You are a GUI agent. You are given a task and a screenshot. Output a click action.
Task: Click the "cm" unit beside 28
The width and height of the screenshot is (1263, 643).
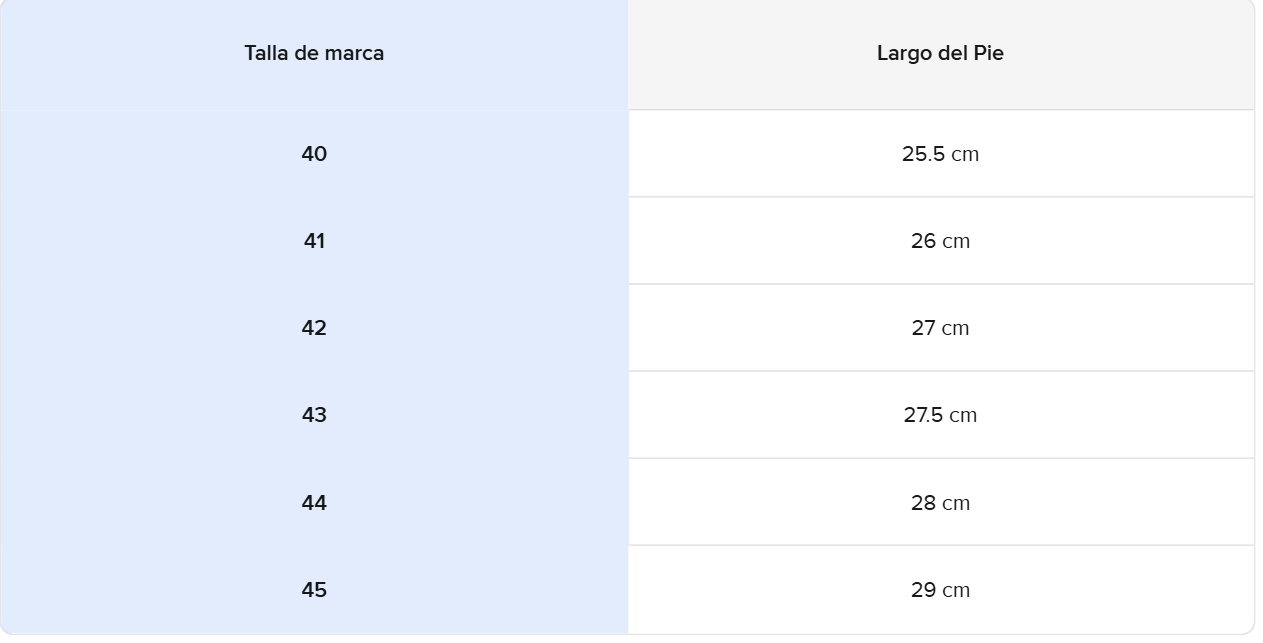click(956, 504)
